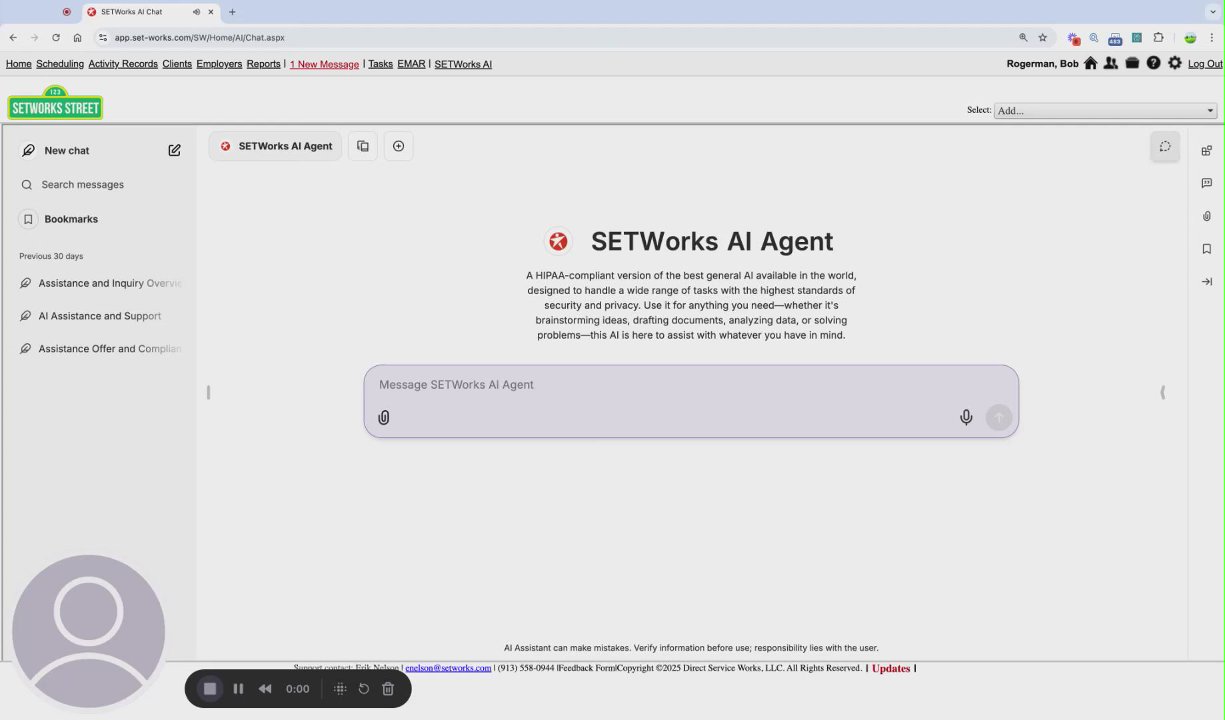This screenshot has height=720, width=1225.
Task: Open the tab search chevron in Chrome
Action: 1214,11
